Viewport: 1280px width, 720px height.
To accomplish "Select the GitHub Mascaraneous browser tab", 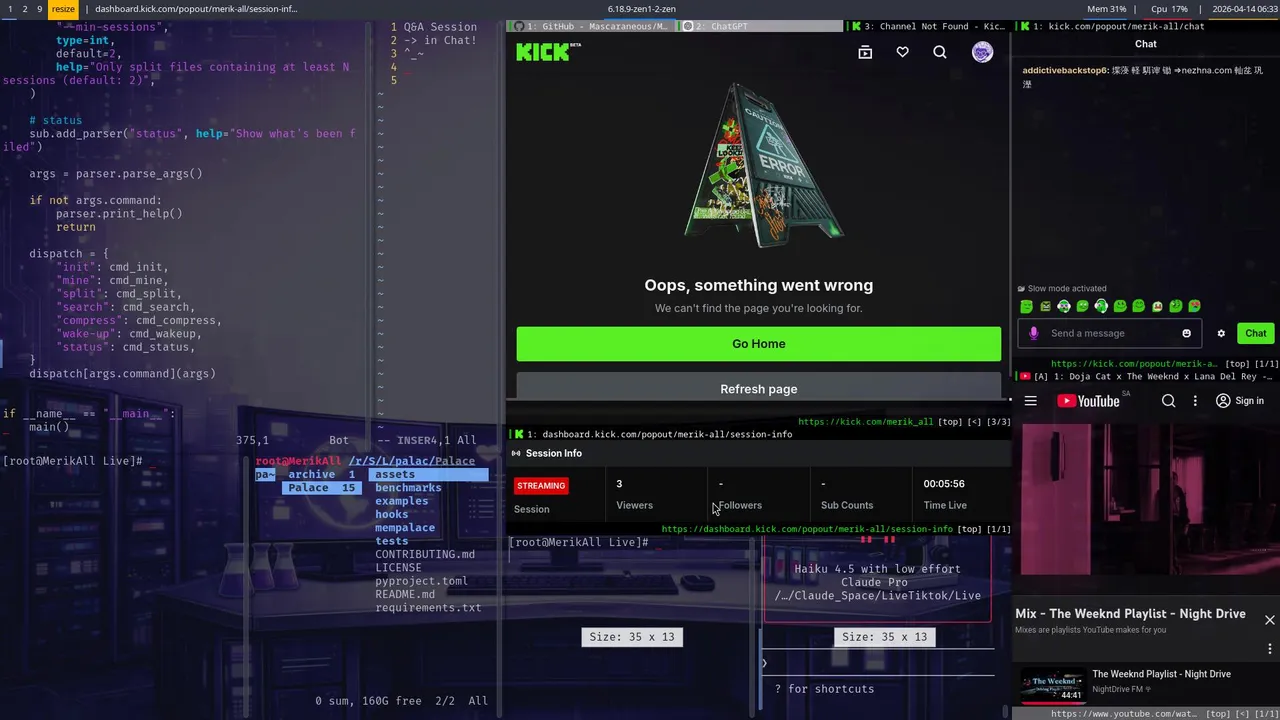I will coord(593,26).
